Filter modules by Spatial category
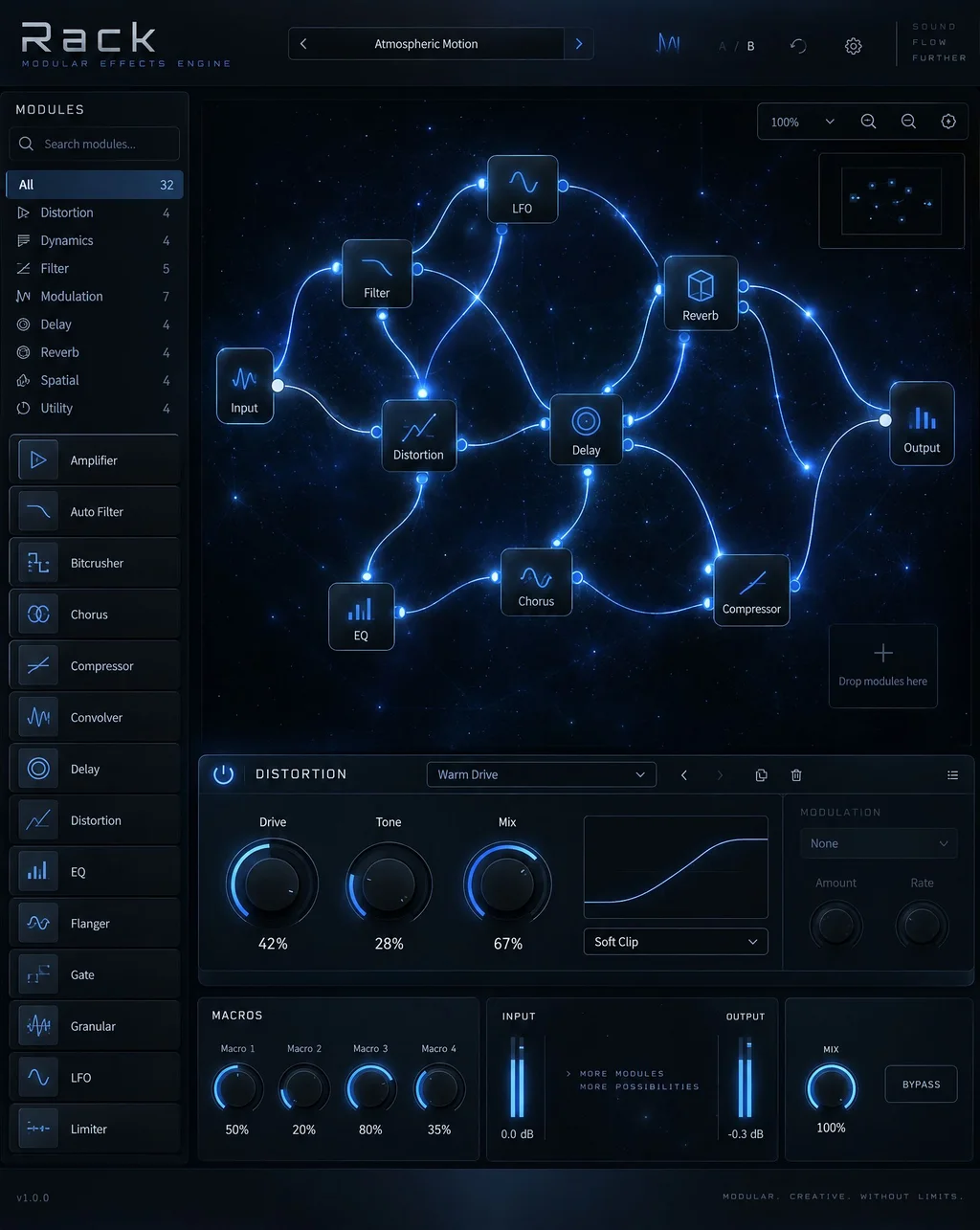Screen dimensions: 980x1230 pyautogui.click(x=94, y=380)
